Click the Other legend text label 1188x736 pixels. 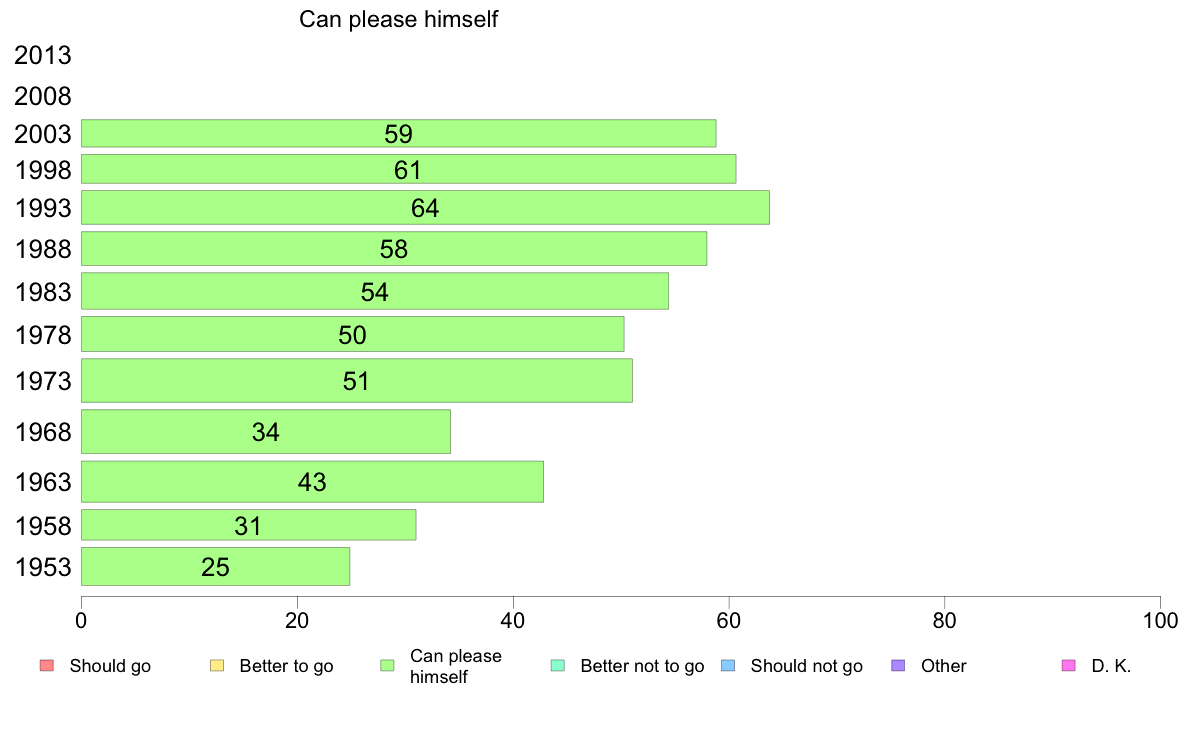[x=943, y=666]
